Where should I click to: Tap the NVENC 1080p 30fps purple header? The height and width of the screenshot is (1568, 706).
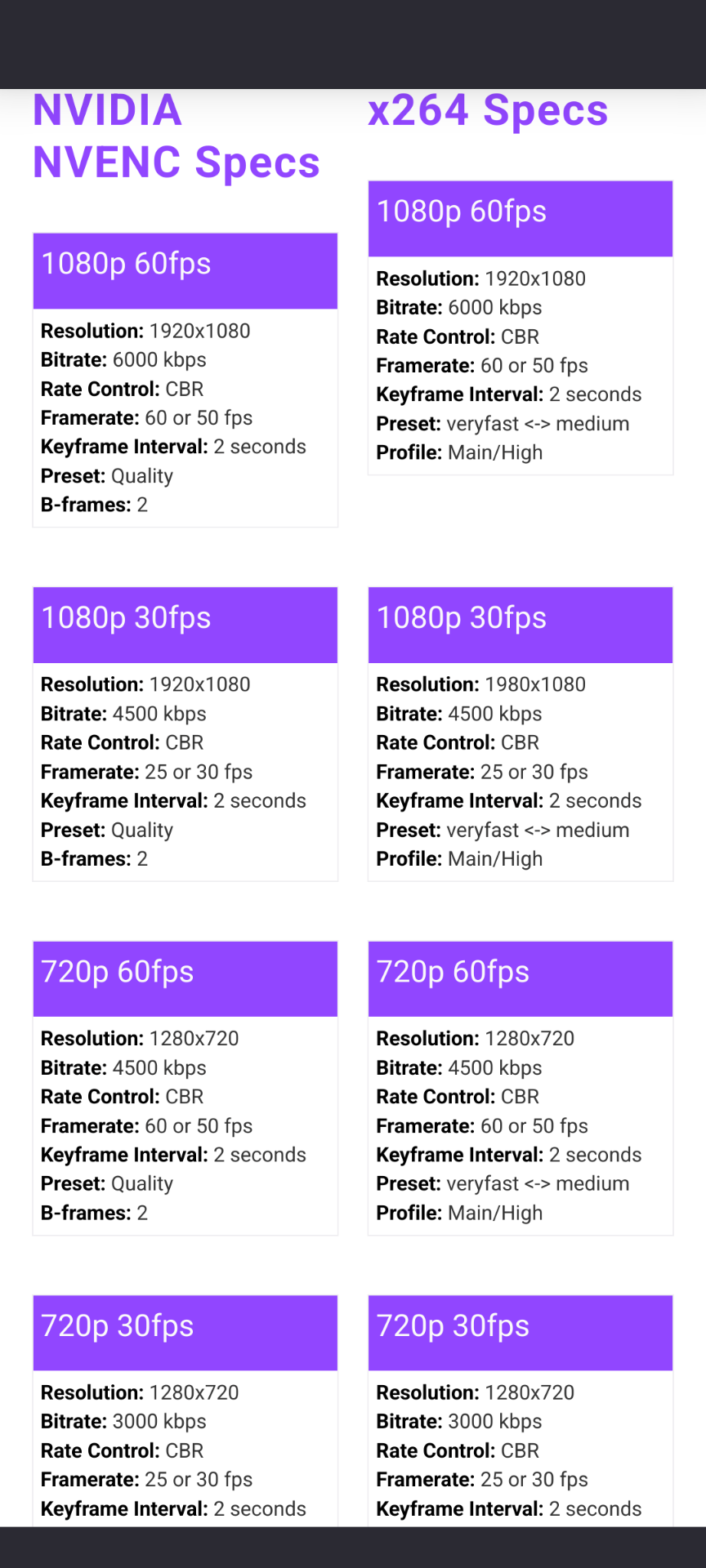pyautogui.click(x=185, y=624)
